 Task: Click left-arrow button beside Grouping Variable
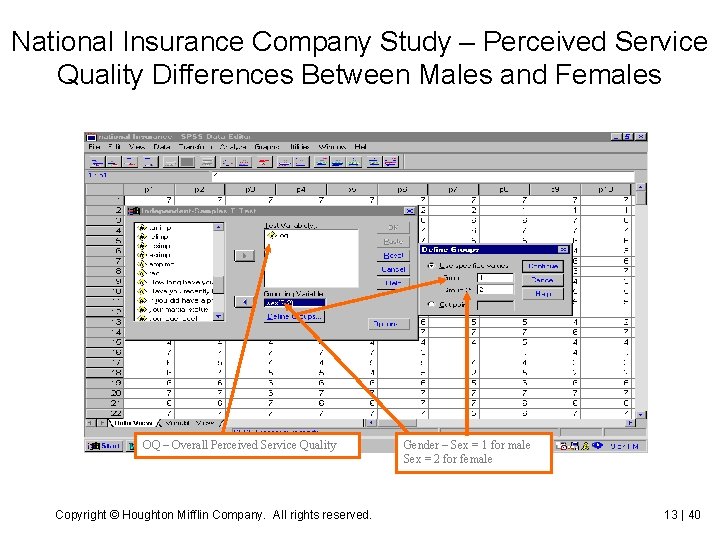coord(244,302)
